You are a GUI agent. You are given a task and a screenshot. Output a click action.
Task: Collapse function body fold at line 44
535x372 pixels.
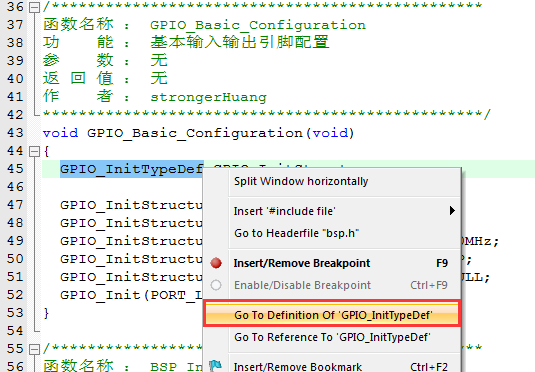pos(34,151)
